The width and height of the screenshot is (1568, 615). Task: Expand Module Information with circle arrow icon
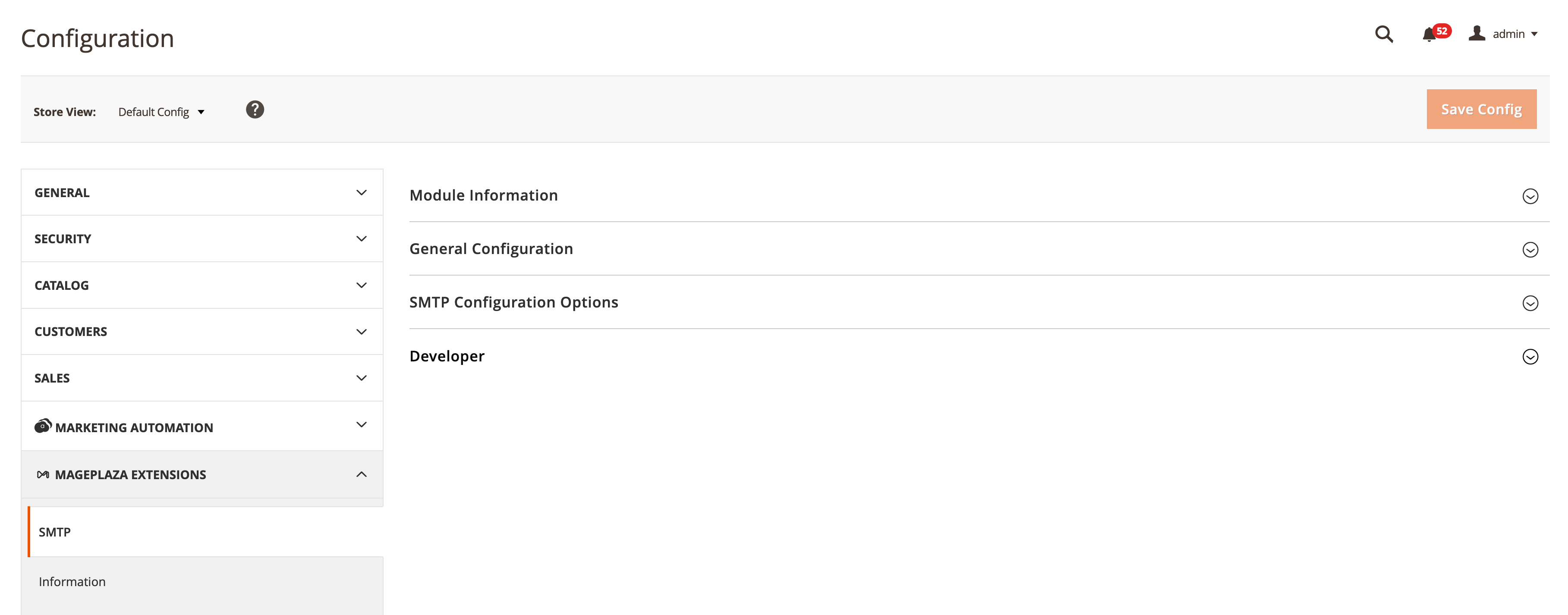1530,196
